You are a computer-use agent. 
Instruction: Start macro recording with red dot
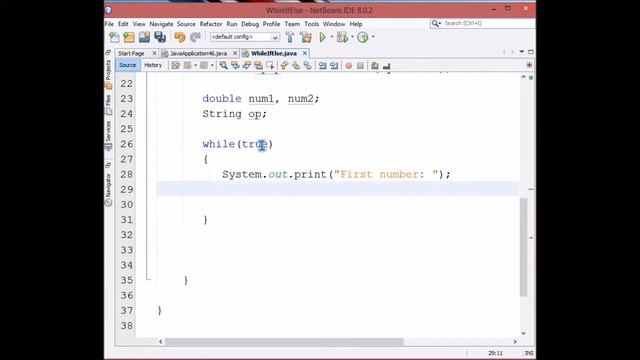[x=349, y=65]
